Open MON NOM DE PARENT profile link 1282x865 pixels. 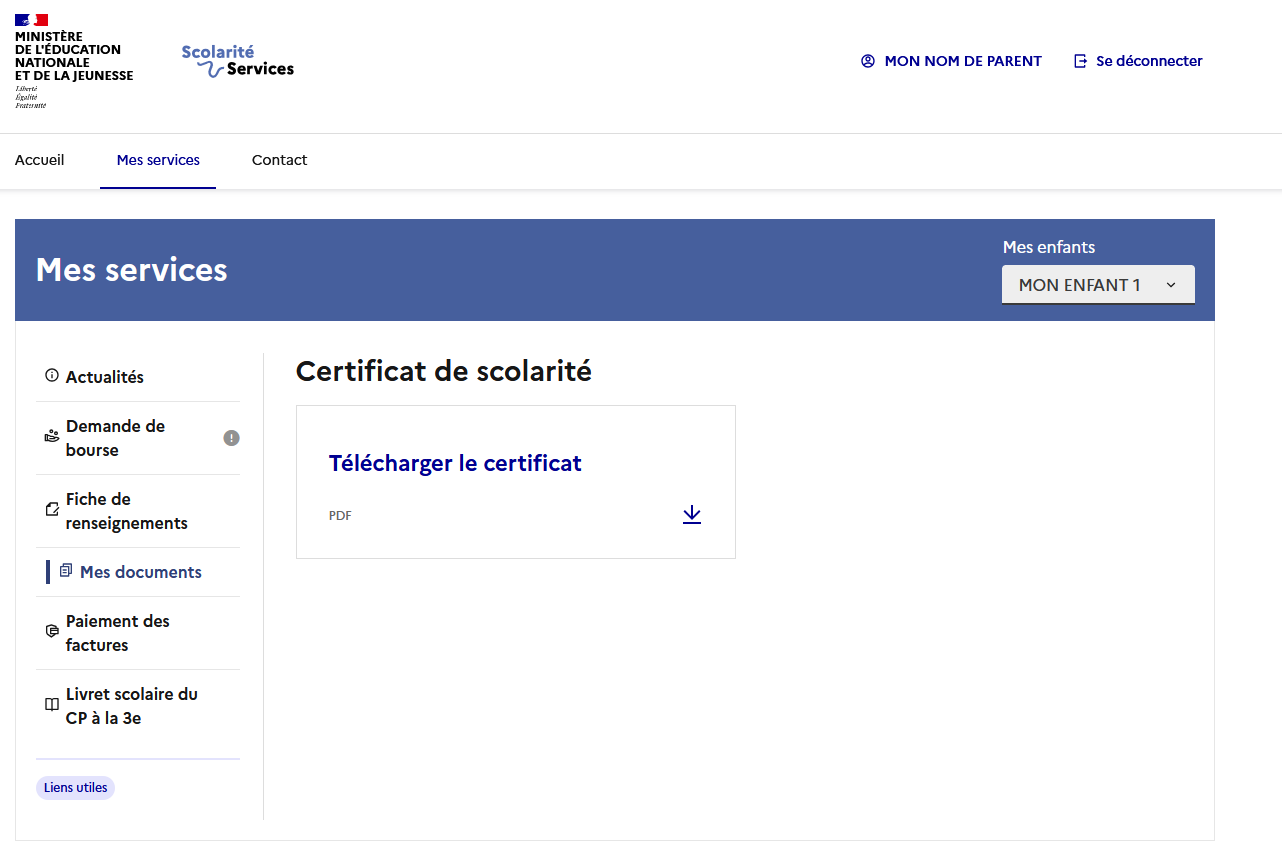tap(962, 61)
